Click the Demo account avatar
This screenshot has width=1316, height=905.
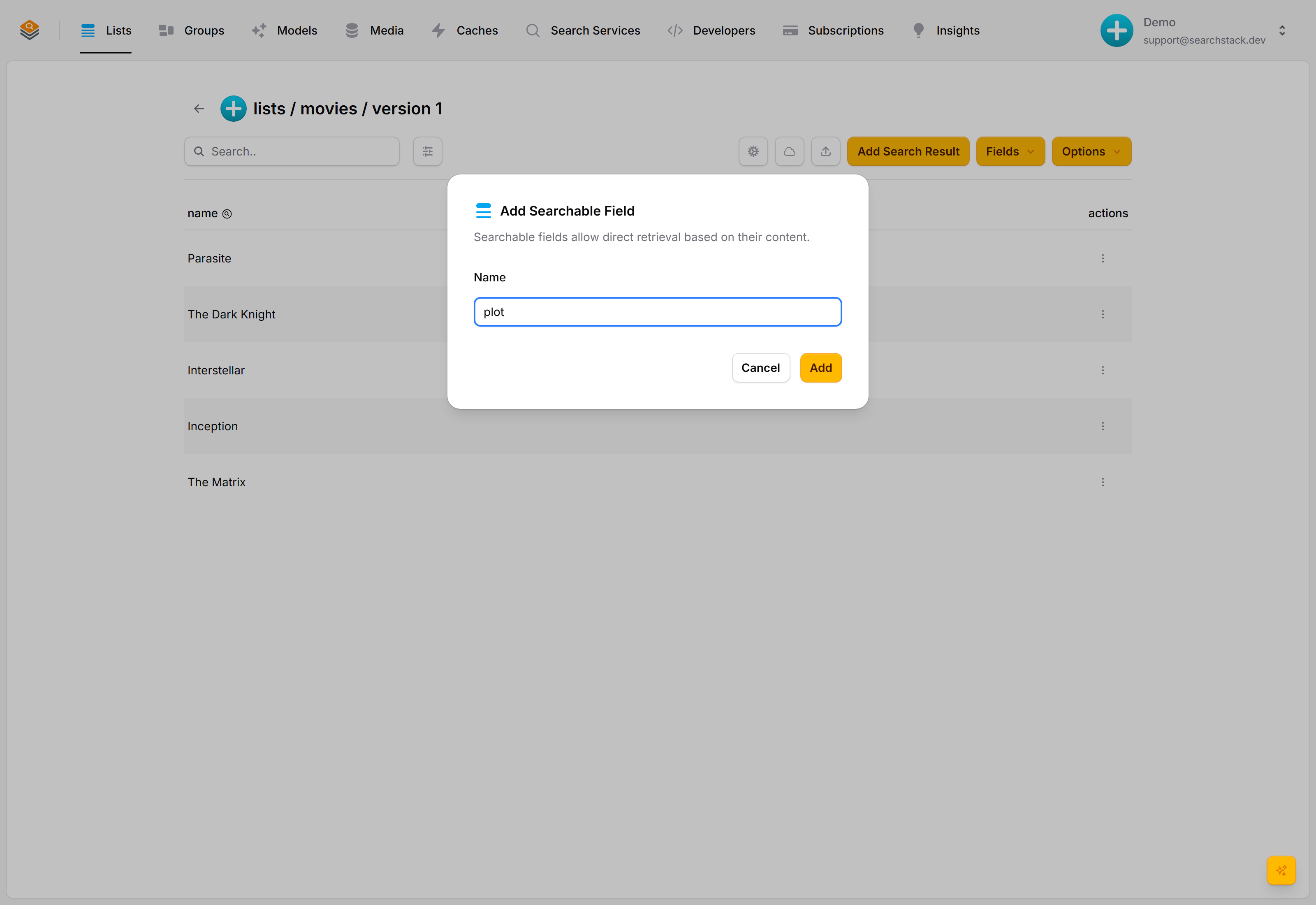1117,30
